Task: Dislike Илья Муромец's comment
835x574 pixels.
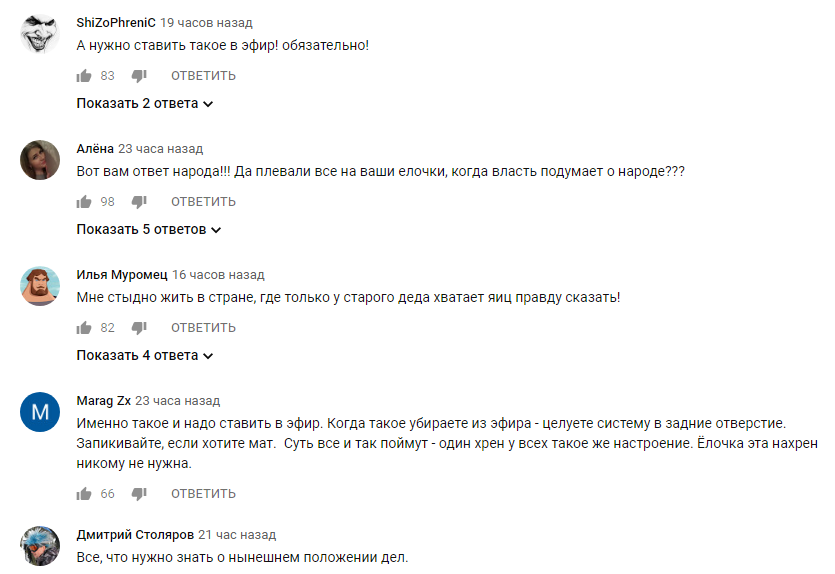Action: [x=139, y=327]
